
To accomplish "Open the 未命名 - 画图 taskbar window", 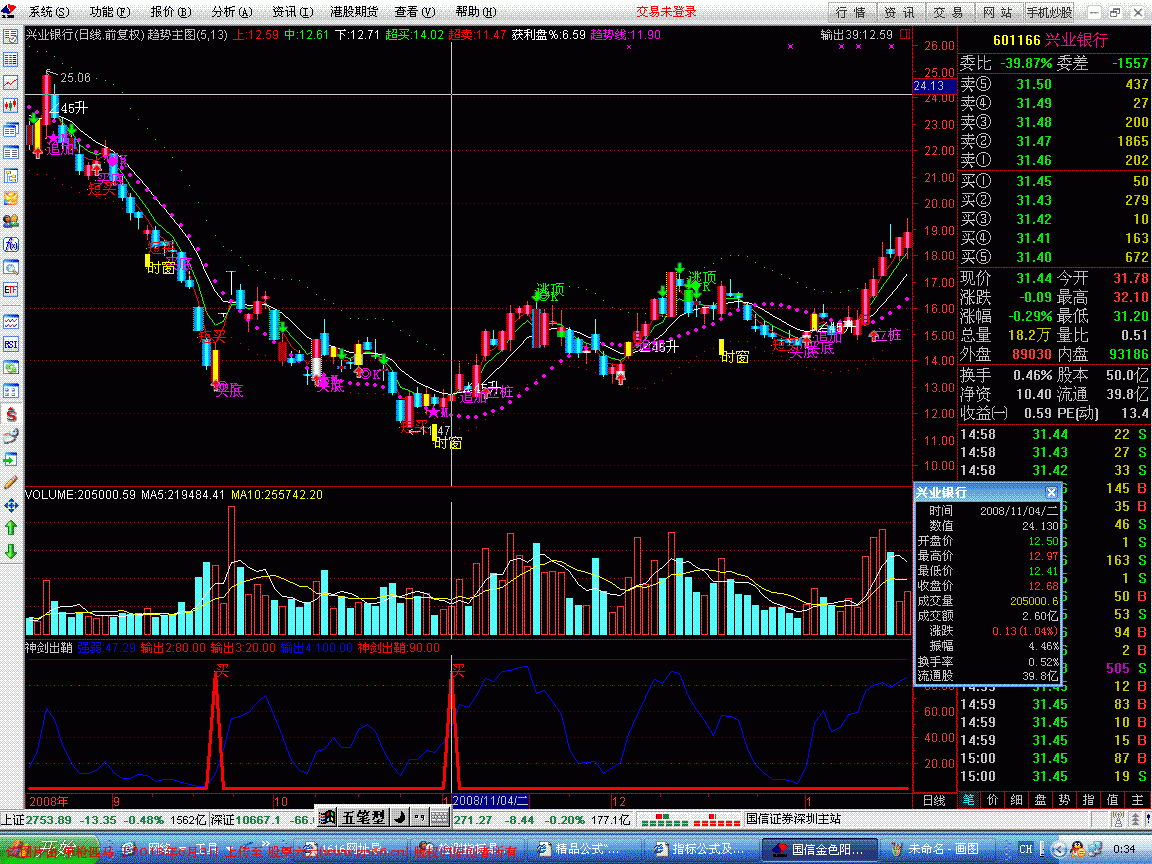I will pos(935,849).
